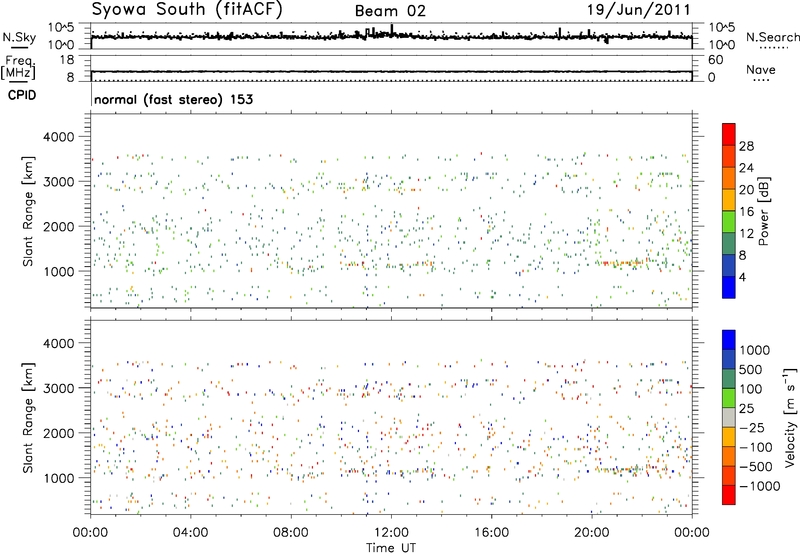The image size is (800, 554).
Task: Click the date '19/Jun/2011'
Action: pyautogui.click(x=639, y=10)
